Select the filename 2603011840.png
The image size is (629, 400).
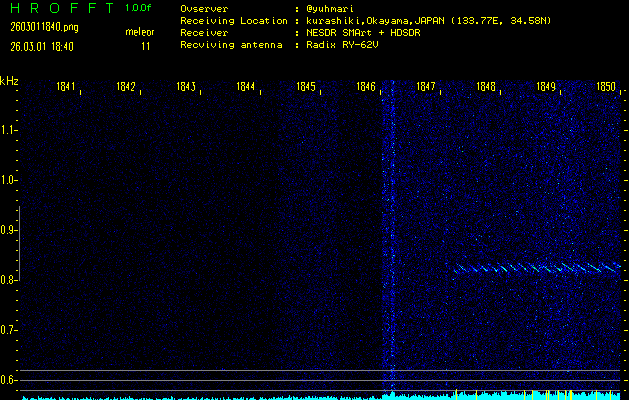(44, 27)
